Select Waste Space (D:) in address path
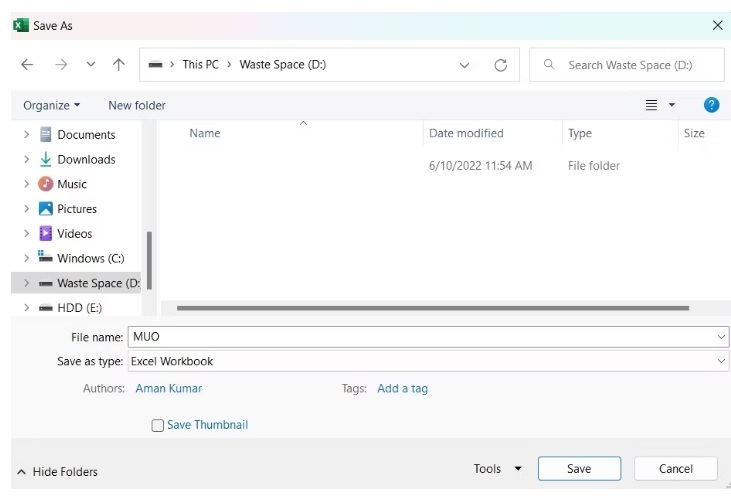 [283, 64]
